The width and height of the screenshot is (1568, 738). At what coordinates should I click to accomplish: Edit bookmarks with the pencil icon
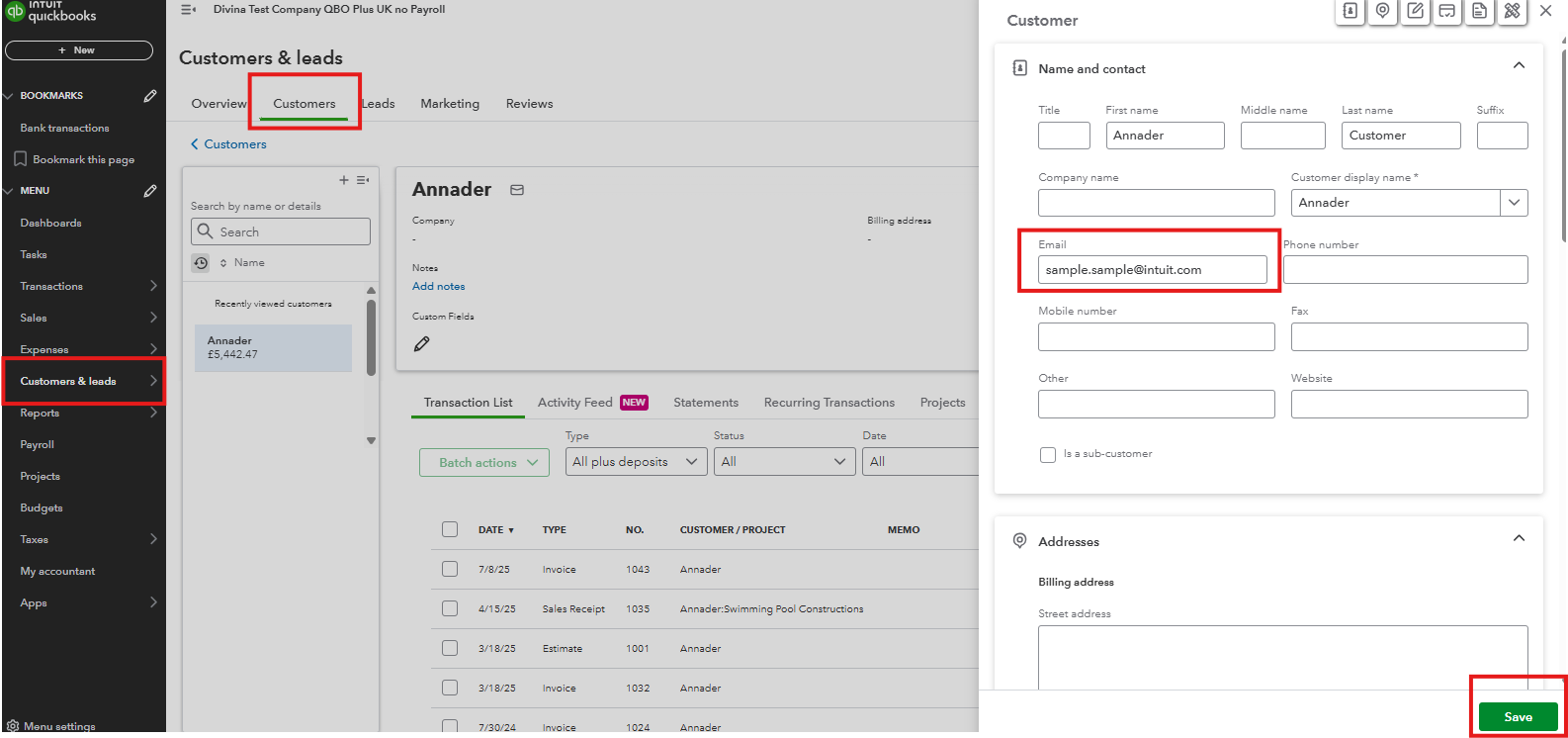click(150, 96)
